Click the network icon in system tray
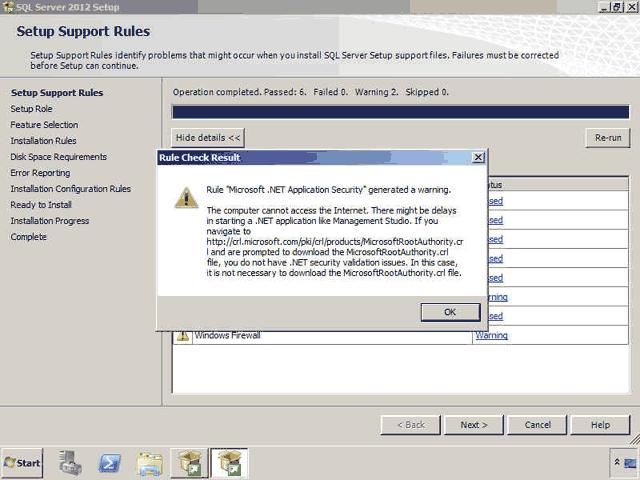The width and height of the screenshot is (640, 480). [x=630, y=463]
